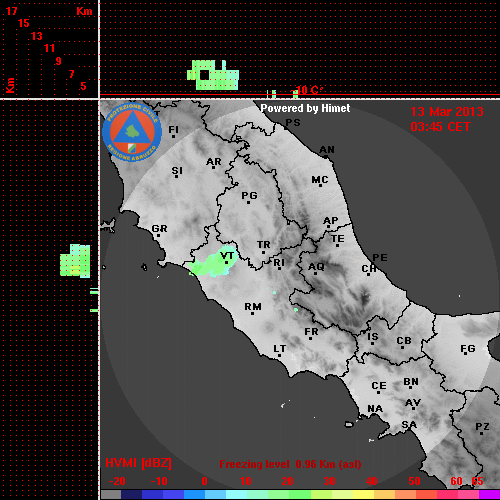500x500 pixels.
Task: Click the 'SI' Siena city label
Action: pos(177,171)
